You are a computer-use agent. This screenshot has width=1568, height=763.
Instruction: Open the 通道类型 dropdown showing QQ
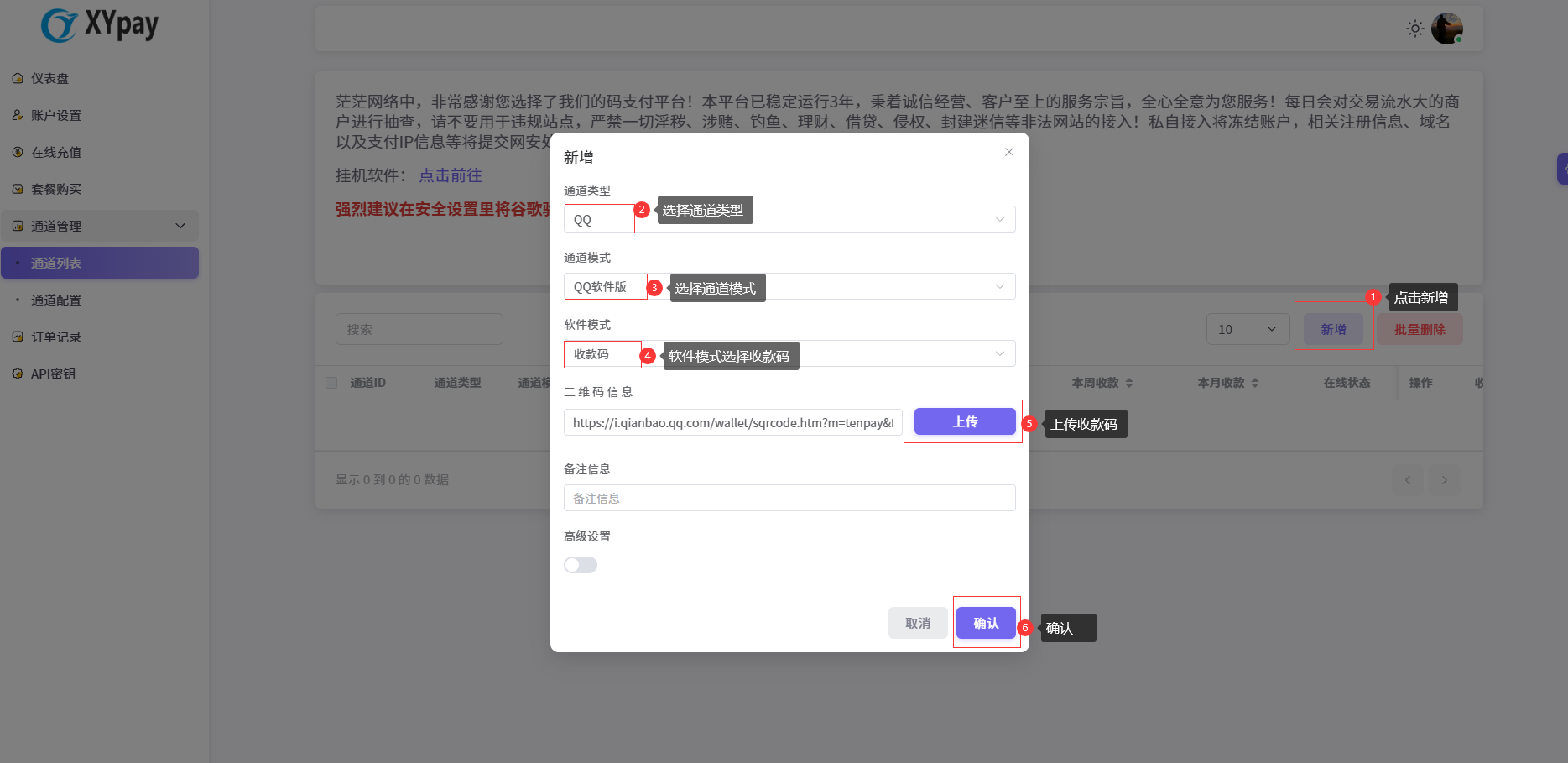coord(789,219)
